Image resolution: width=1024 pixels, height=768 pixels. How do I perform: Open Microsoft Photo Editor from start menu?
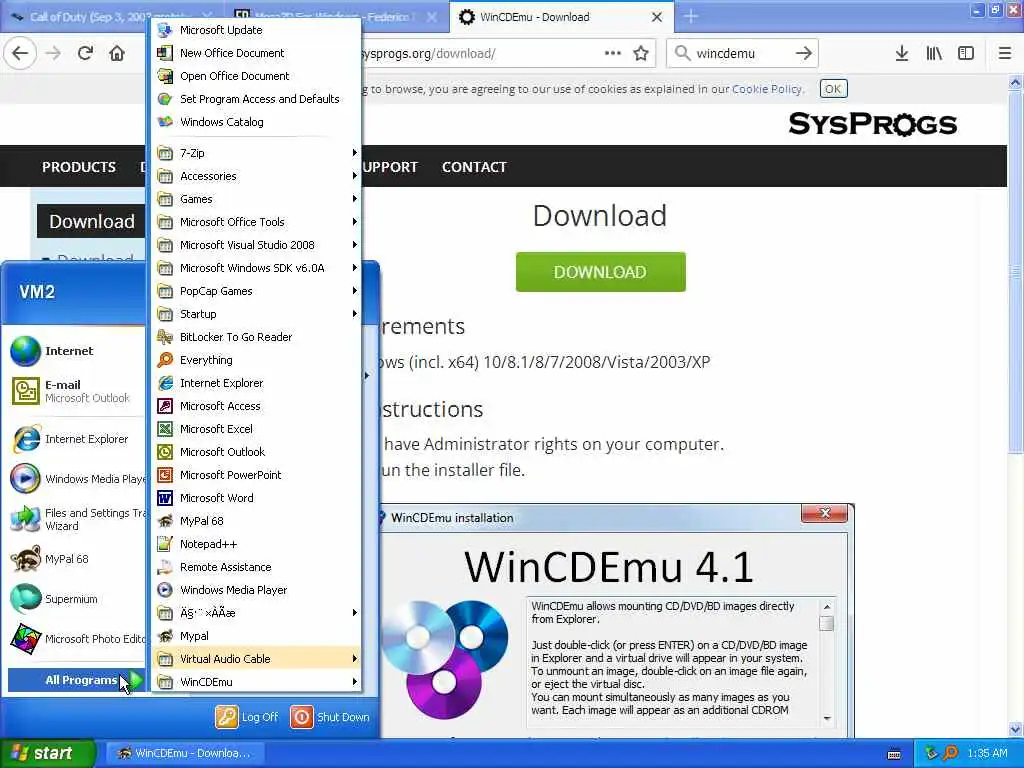76,639
